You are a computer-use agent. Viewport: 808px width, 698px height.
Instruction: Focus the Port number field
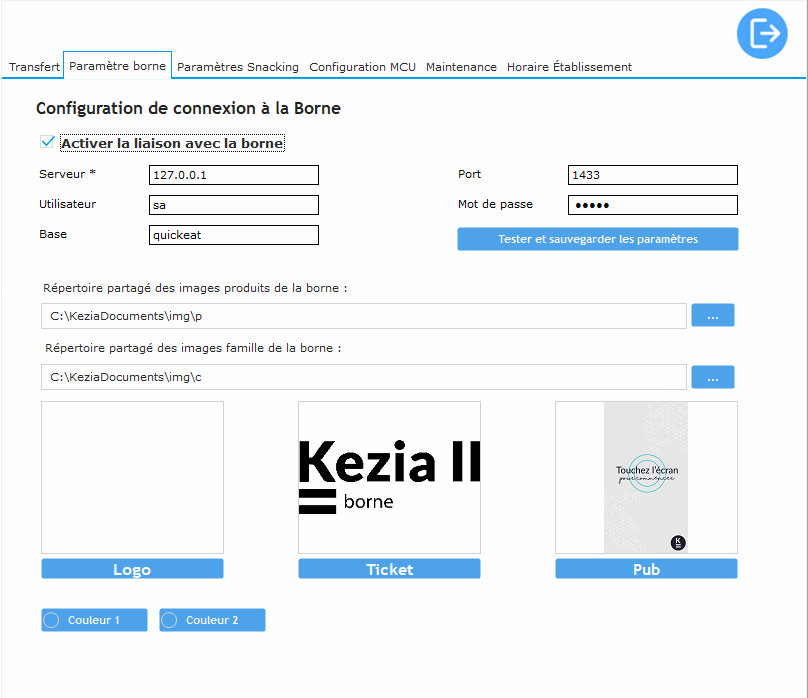click(652, 175)
